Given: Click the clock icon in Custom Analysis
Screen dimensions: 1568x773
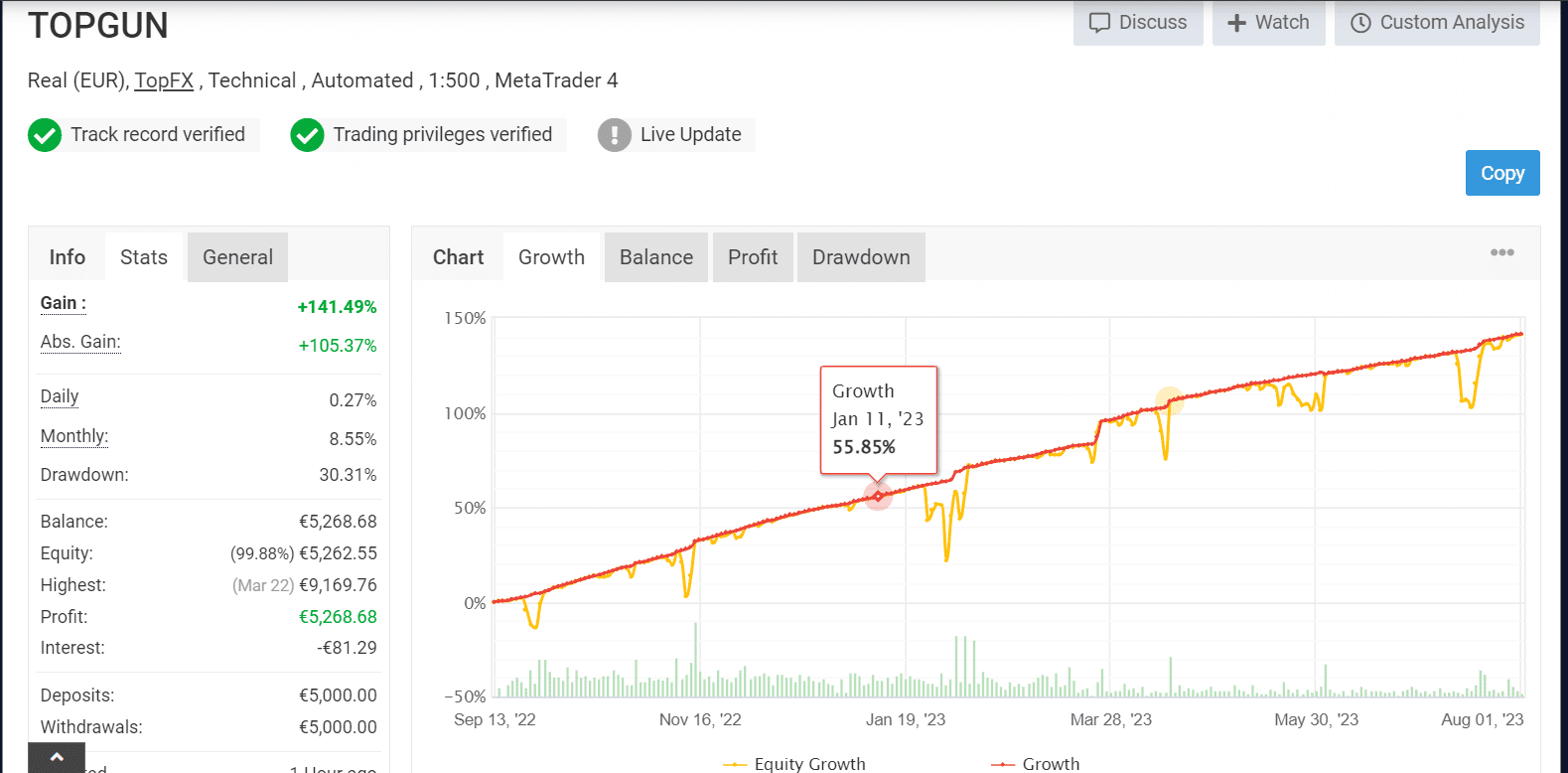Looking at the screenshot, I should (1360, 23).
